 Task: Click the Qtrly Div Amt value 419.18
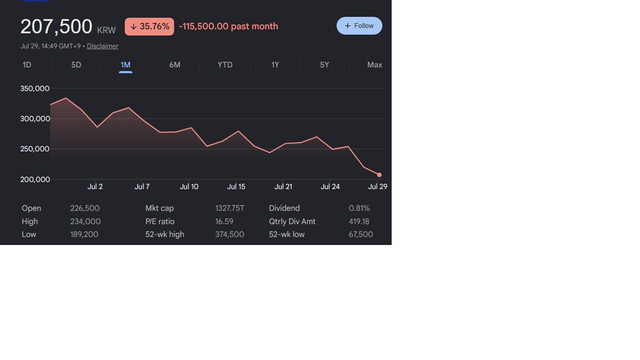pos(359,222)
